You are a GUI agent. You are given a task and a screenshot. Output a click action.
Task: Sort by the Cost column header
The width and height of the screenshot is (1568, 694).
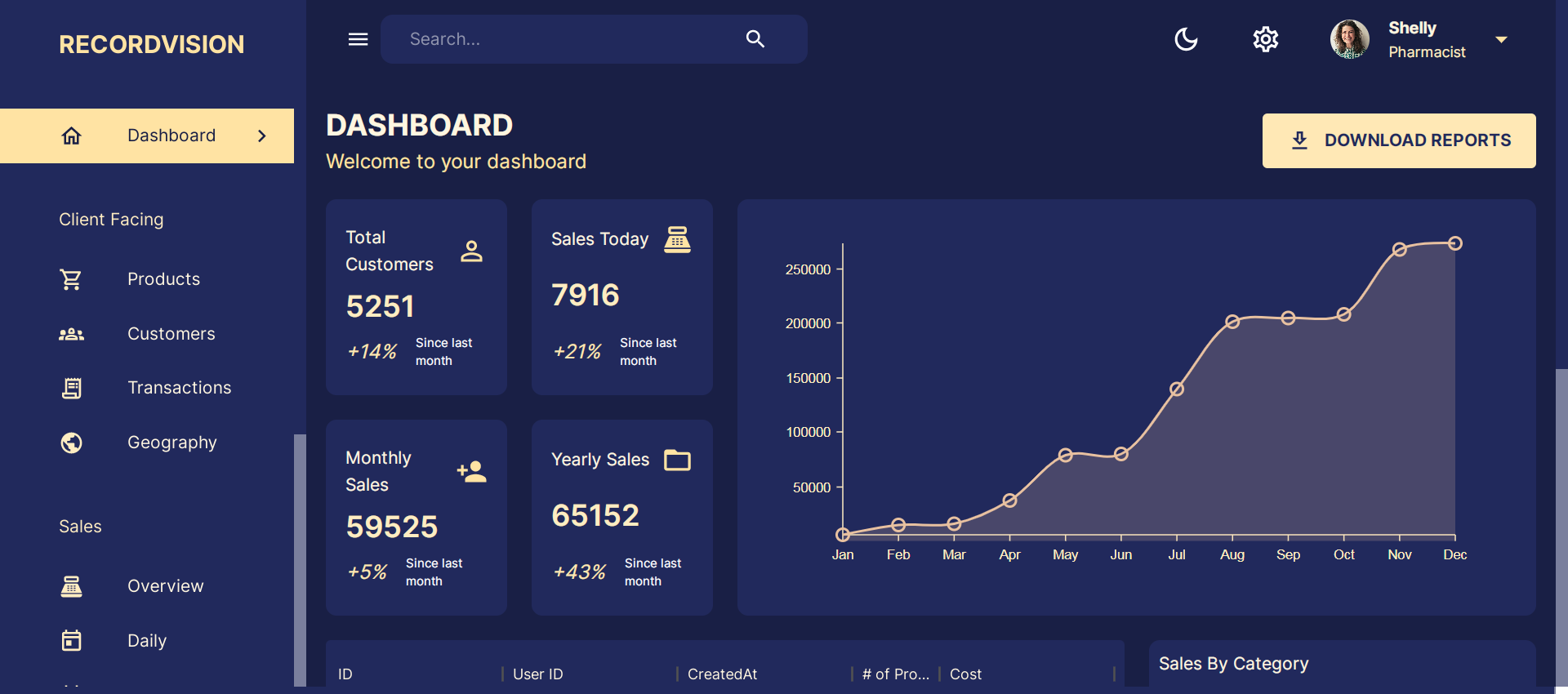pos(965,674)
